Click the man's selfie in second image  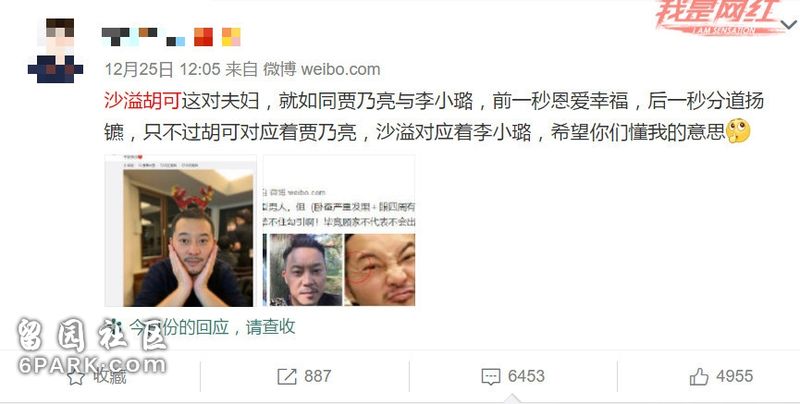tap(305, 270)
